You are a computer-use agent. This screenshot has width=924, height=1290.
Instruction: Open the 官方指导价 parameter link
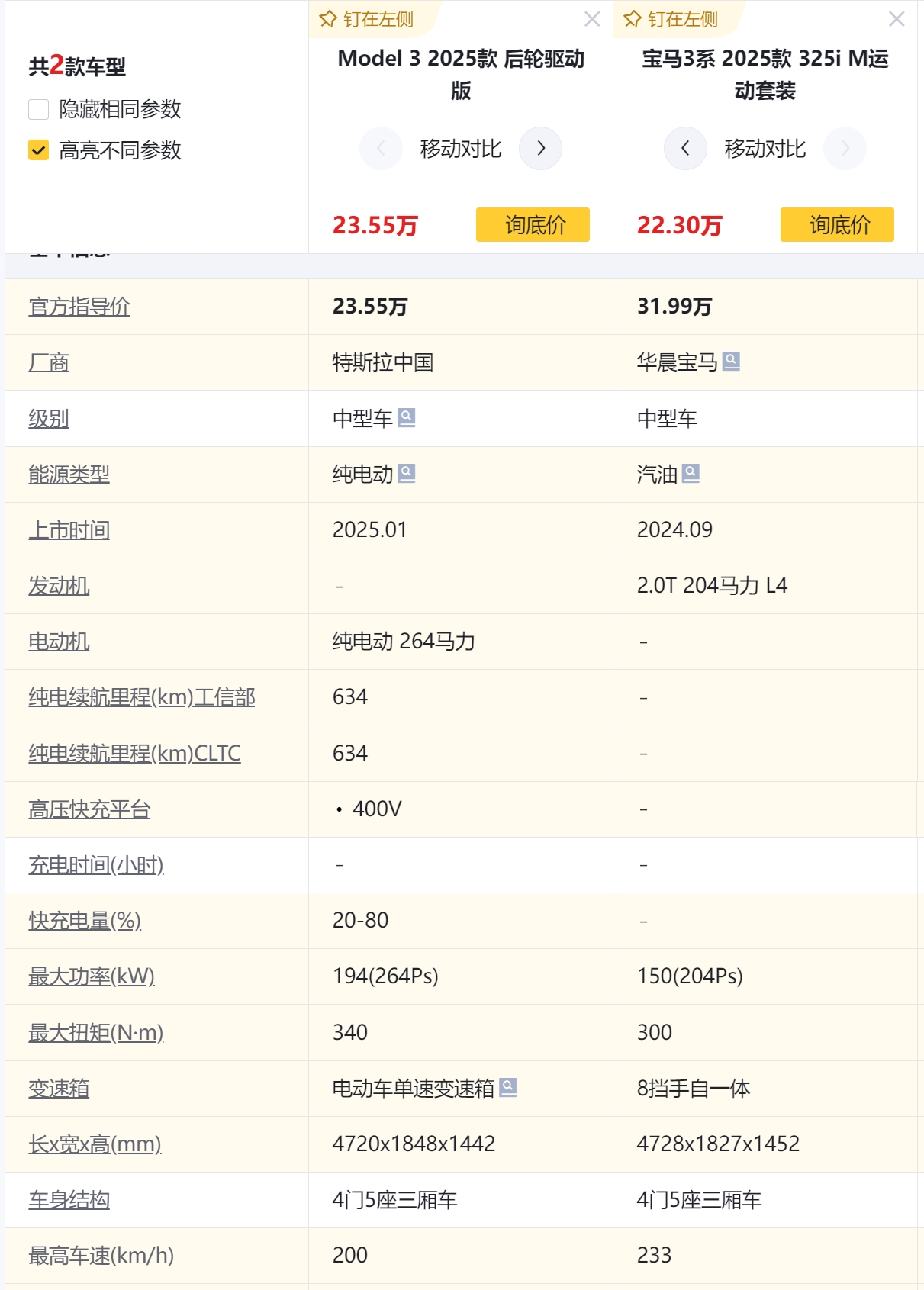(79, 307)
